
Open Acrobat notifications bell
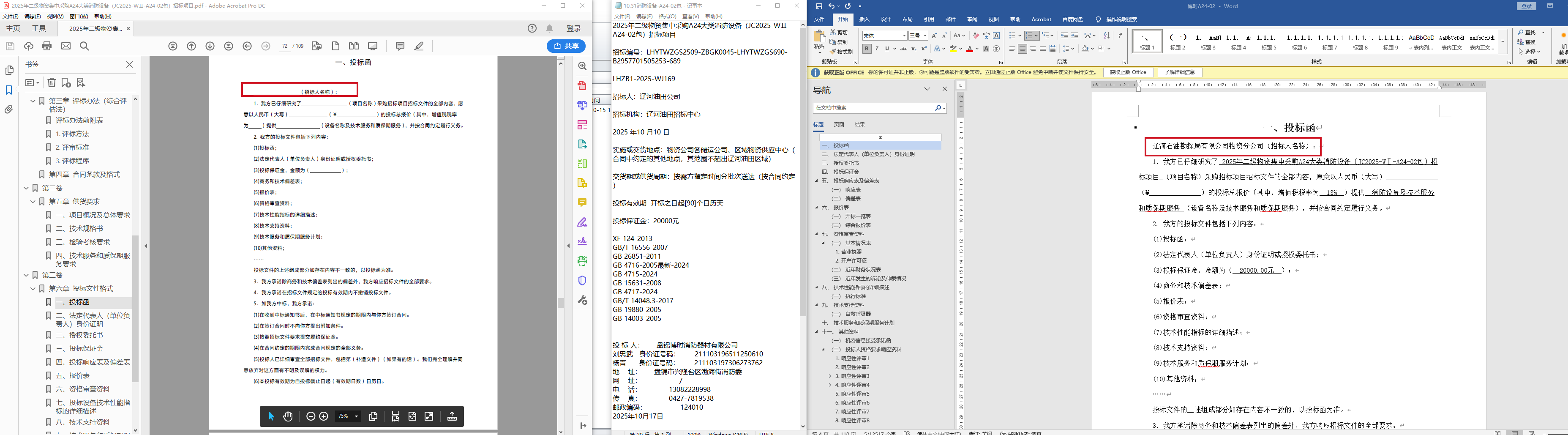[x=550, y=29]
